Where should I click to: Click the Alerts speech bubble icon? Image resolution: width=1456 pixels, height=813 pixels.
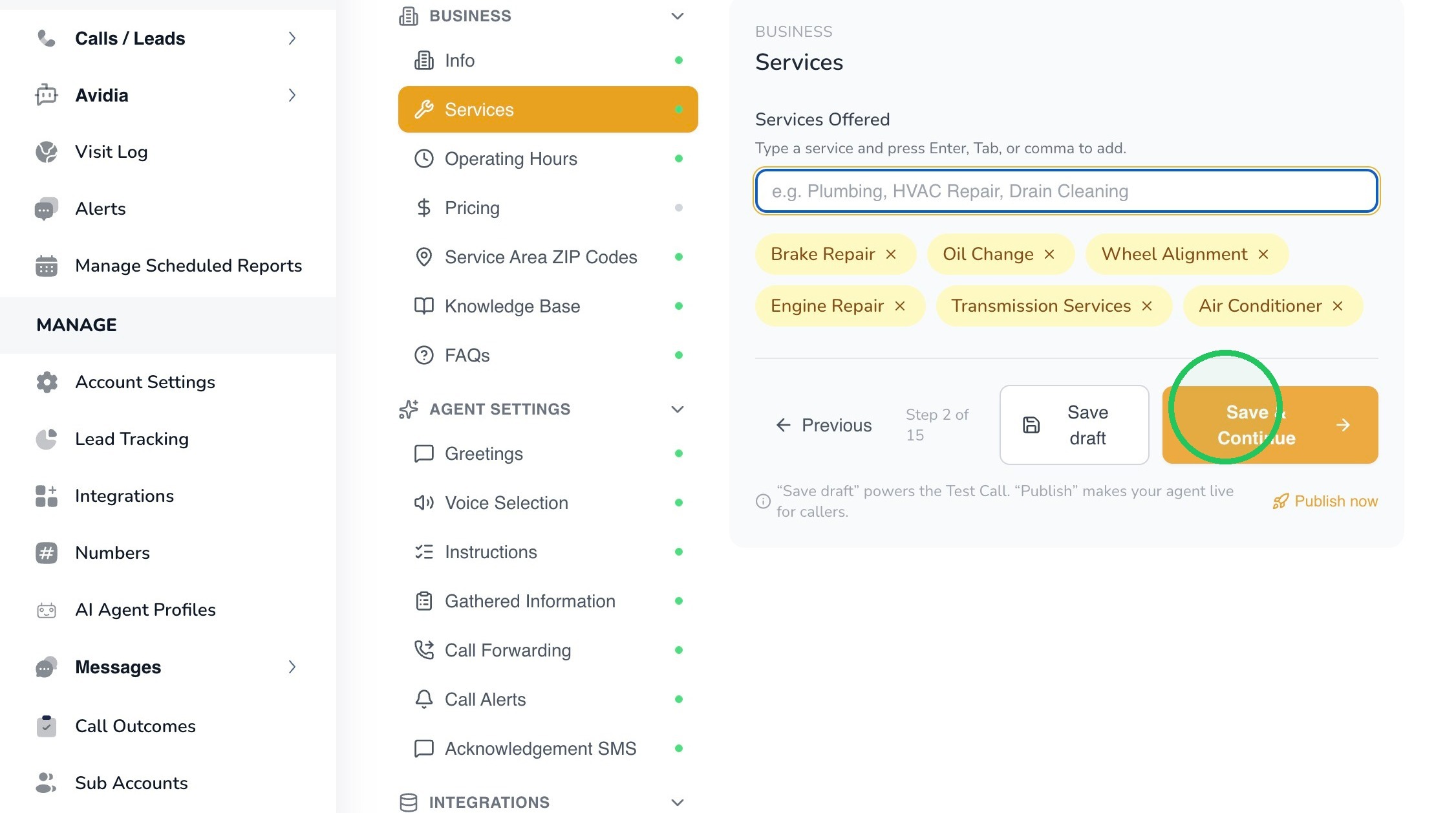[x=47, y=209]
